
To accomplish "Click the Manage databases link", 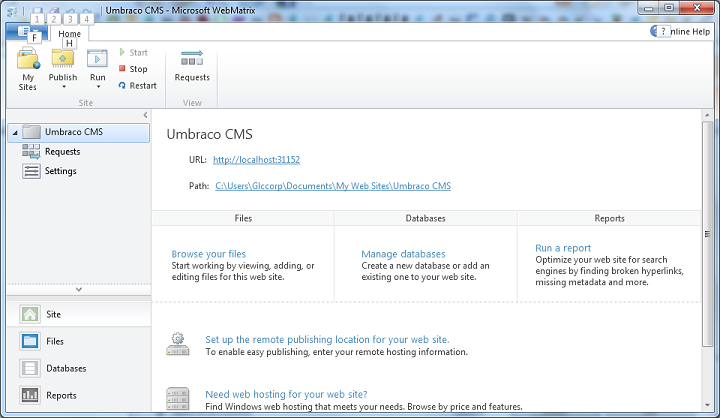I will [x=403, y=254].
